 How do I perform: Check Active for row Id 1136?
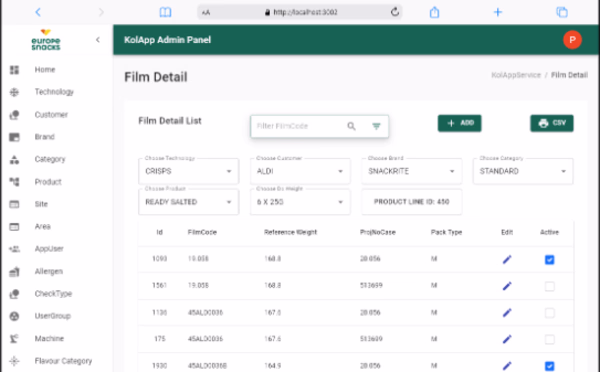pyautogui.click(x=549, y=313)
